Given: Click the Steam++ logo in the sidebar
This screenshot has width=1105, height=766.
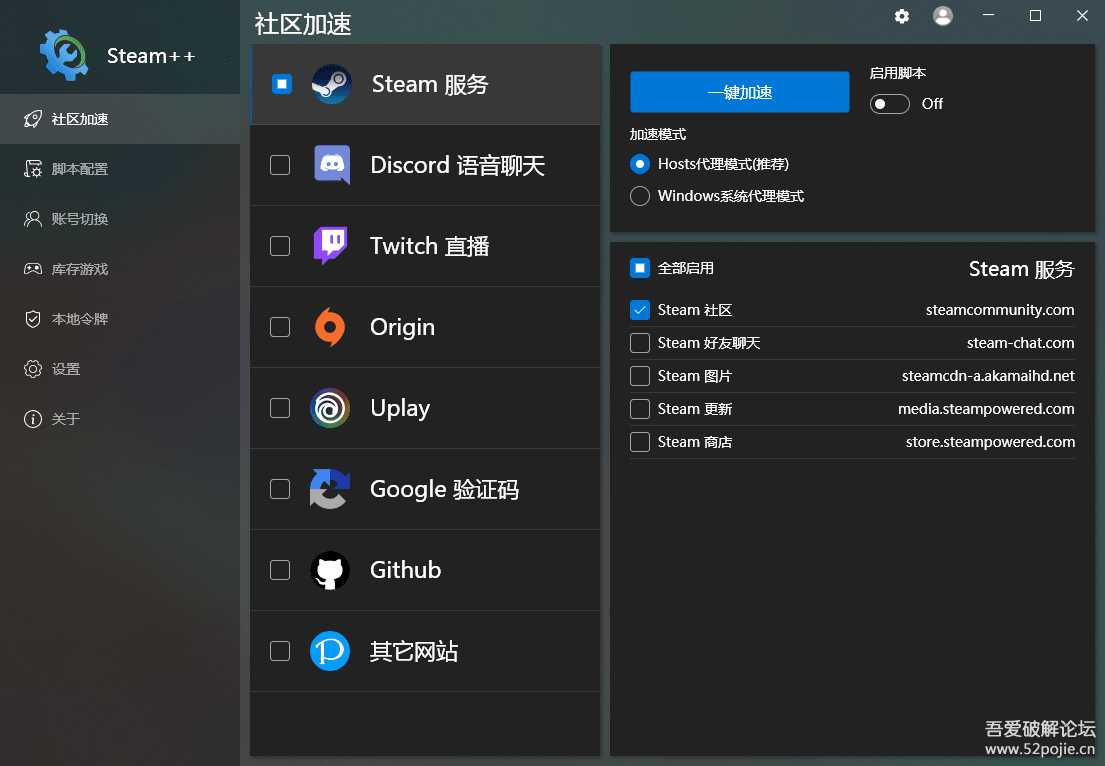Looking at the screenshot, I should [x=63, y=55].
